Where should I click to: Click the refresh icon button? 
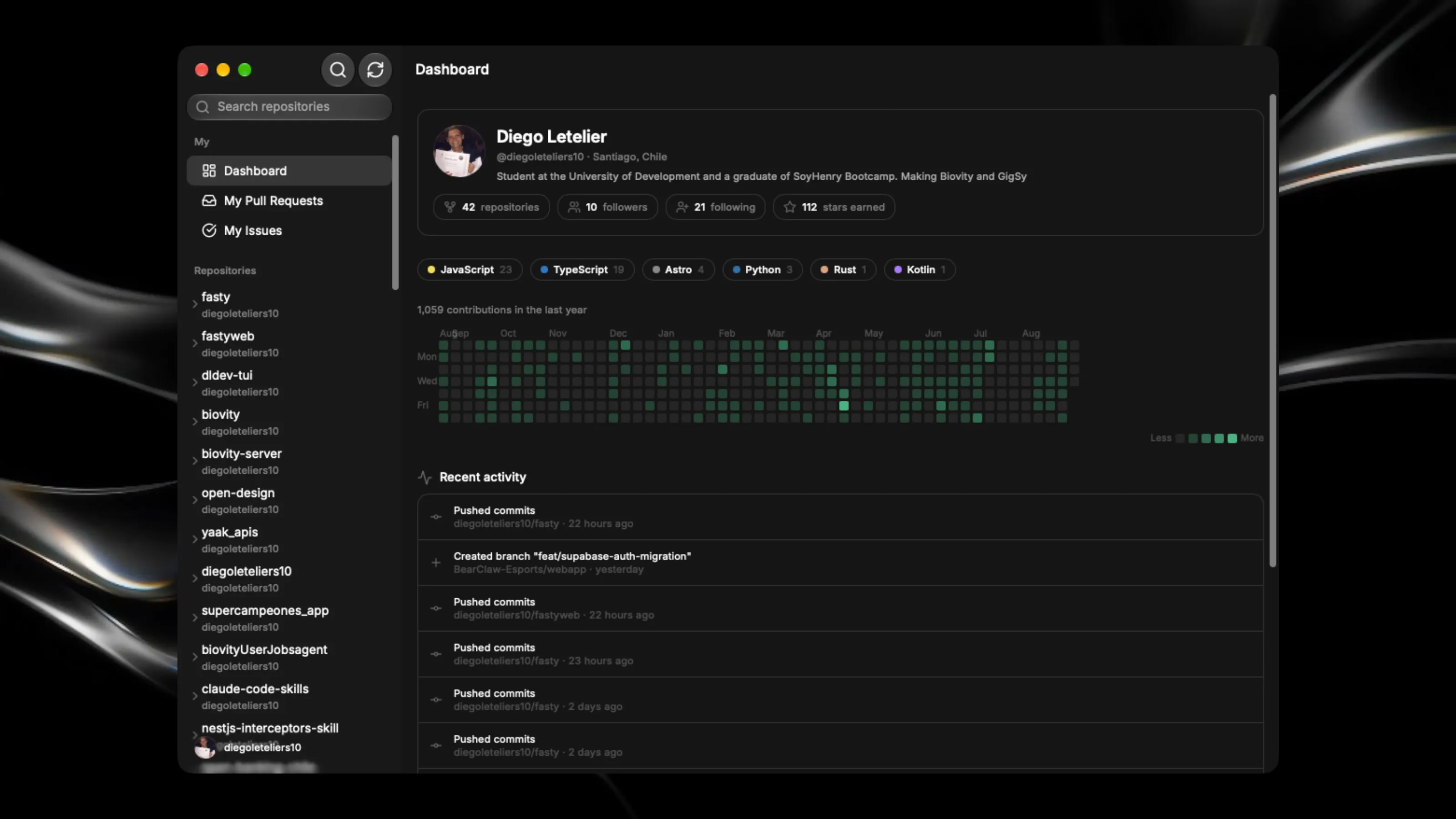coord(375,70)
